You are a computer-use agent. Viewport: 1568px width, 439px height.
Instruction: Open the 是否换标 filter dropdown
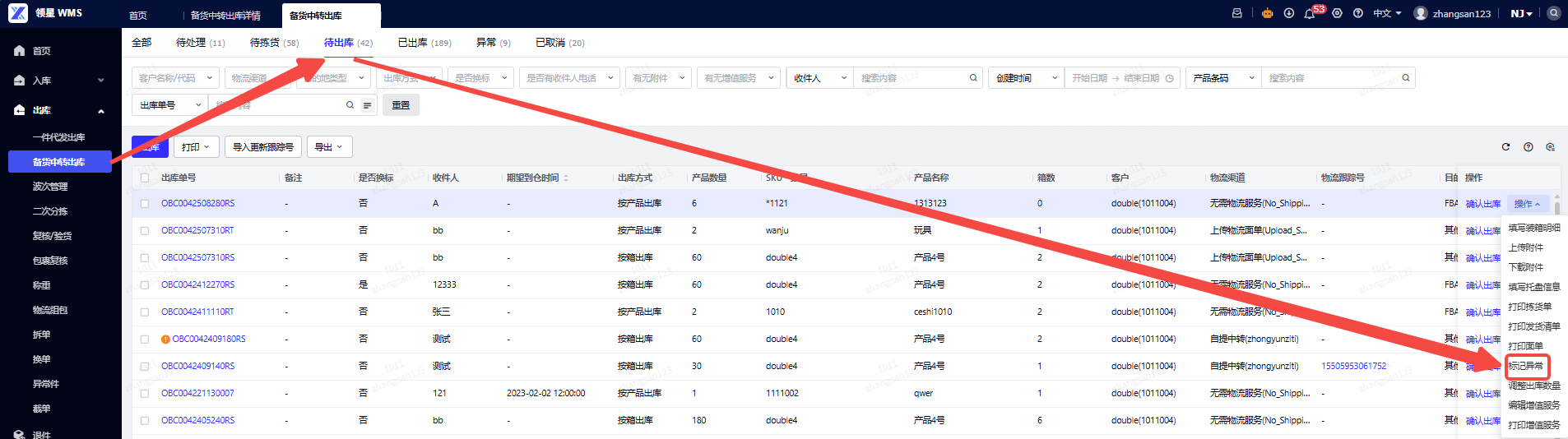pyautogui.click(x=481, y=78)
